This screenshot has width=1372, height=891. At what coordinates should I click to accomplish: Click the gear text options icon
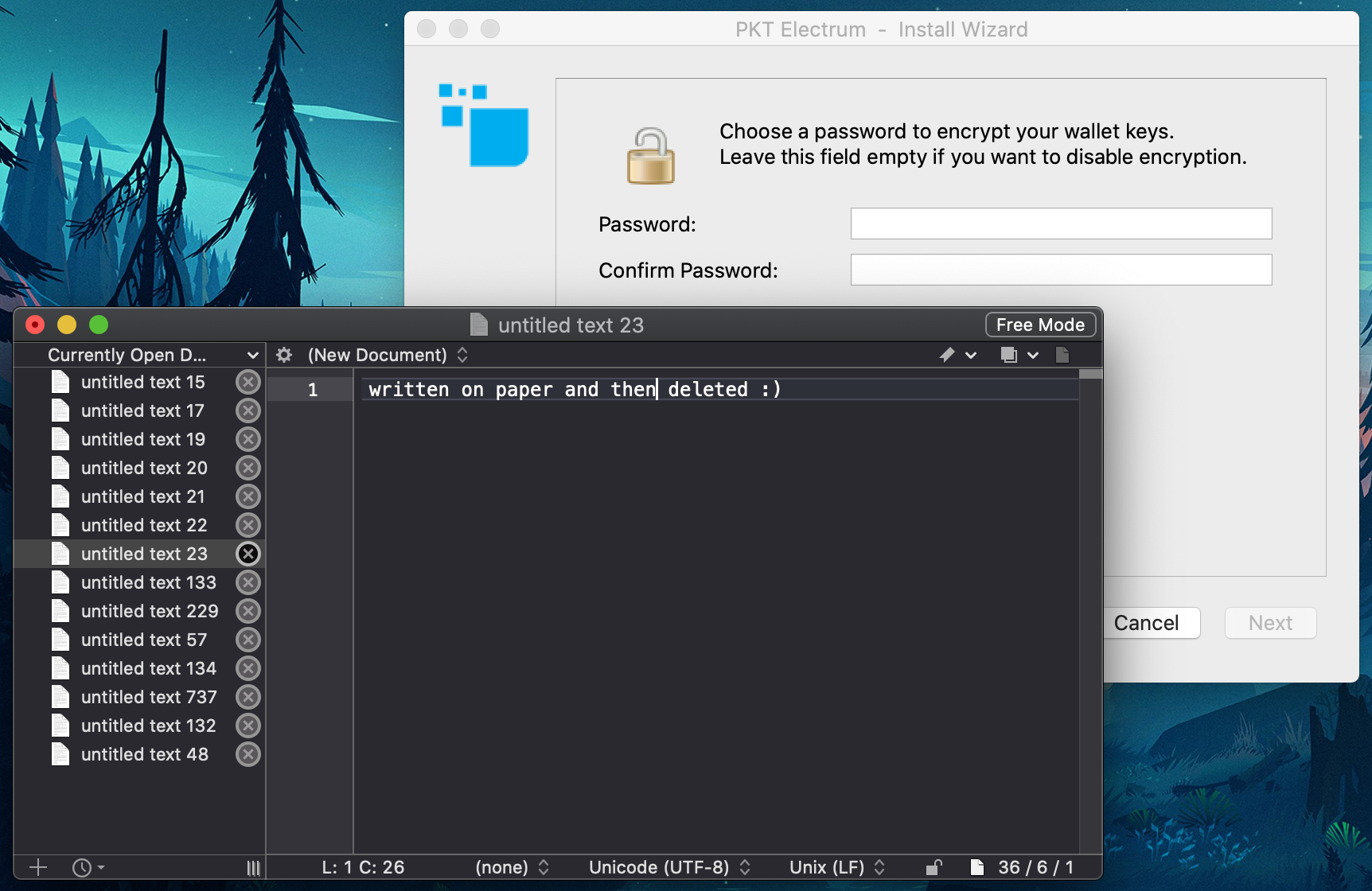(284, 355)
